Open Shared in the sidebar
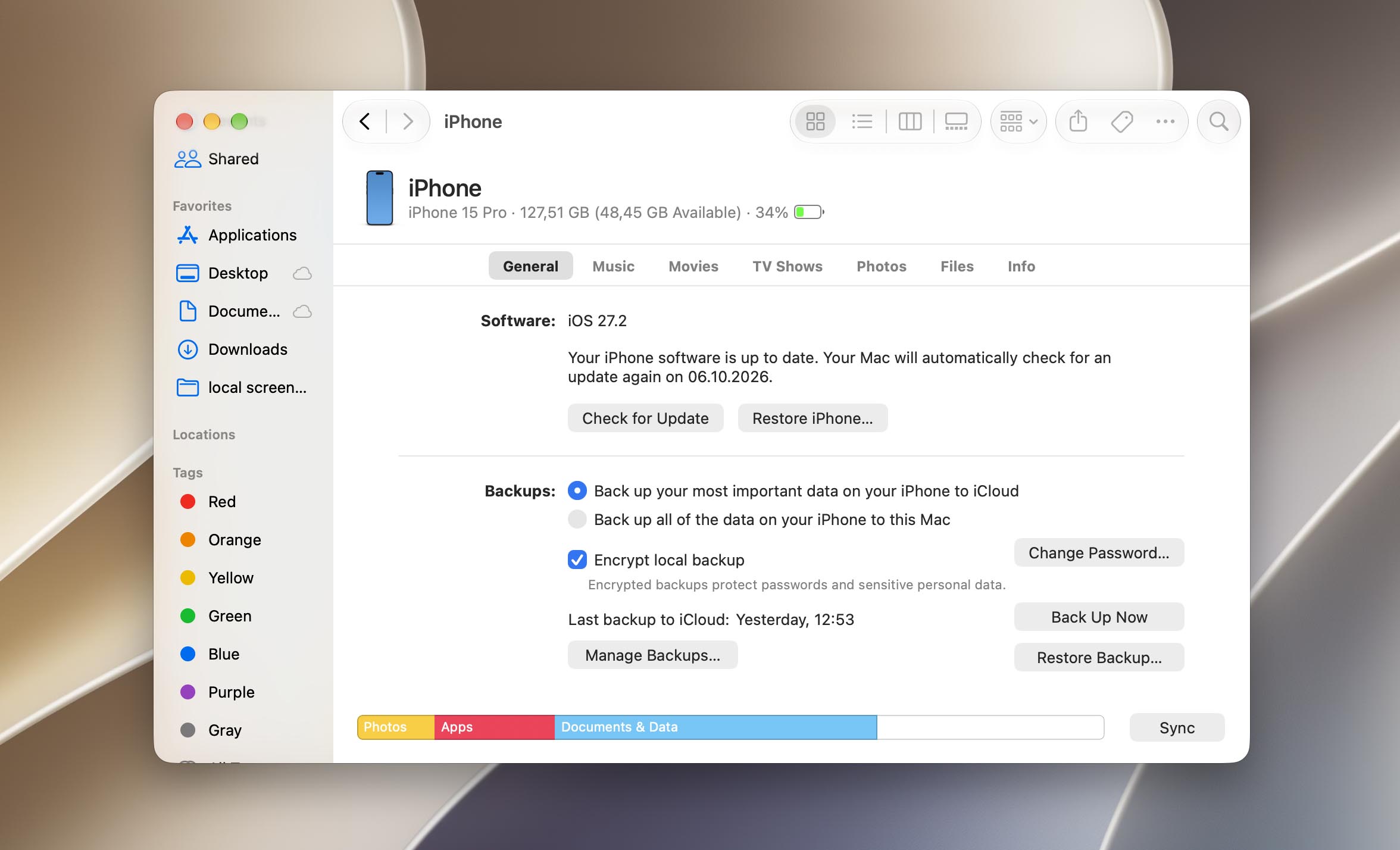 point(243,159)
